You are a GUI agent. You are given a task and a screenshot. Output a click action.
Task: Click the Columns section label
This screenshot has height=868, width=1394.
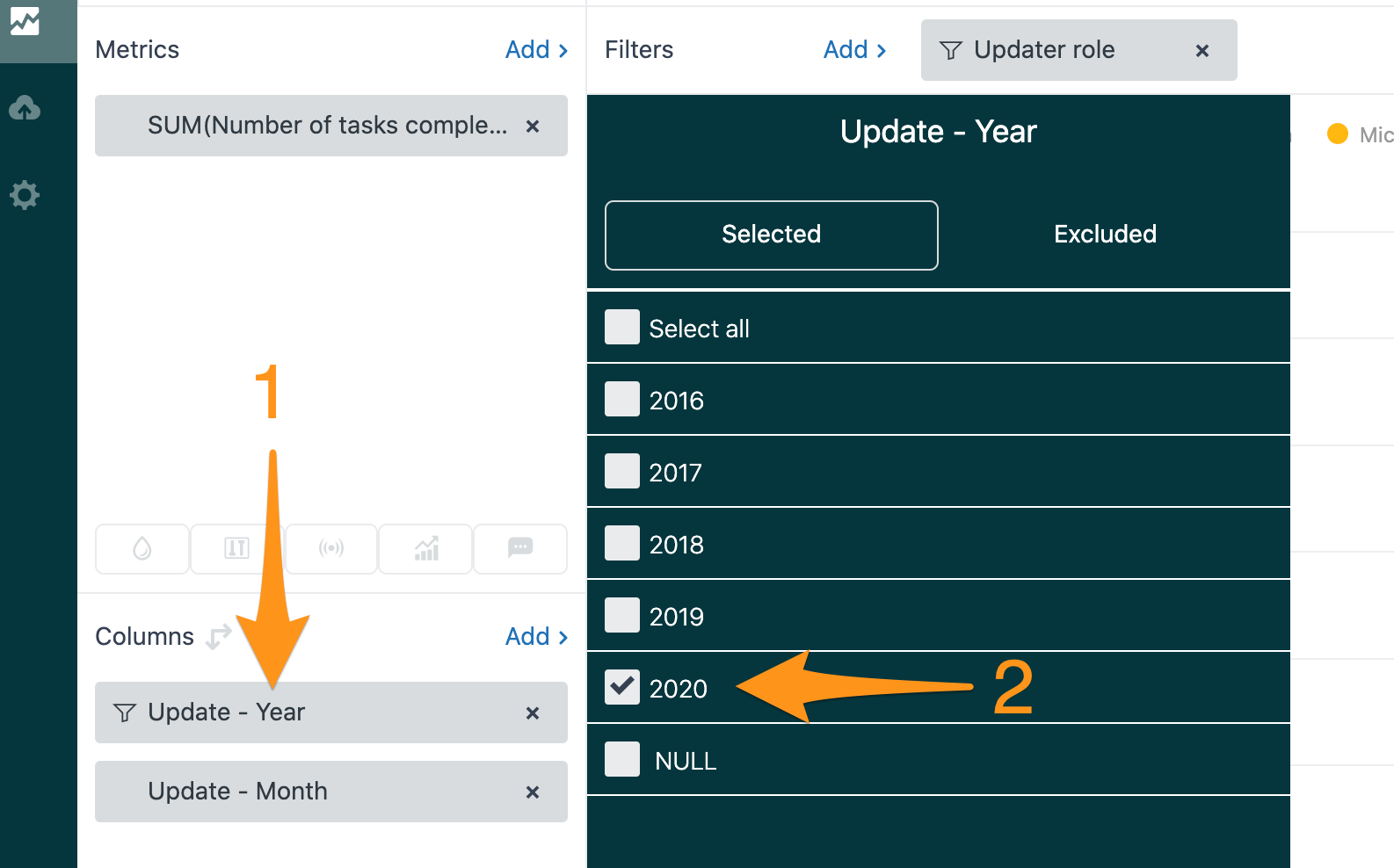144,637
